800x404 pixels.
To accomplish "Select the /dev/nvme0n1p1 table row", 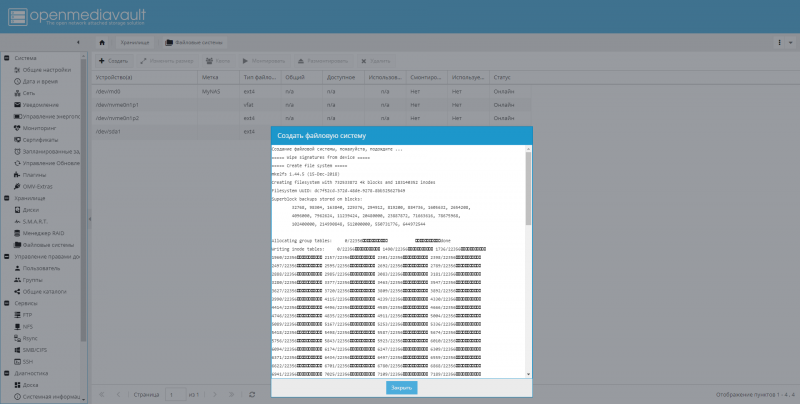I will point(311,105).
